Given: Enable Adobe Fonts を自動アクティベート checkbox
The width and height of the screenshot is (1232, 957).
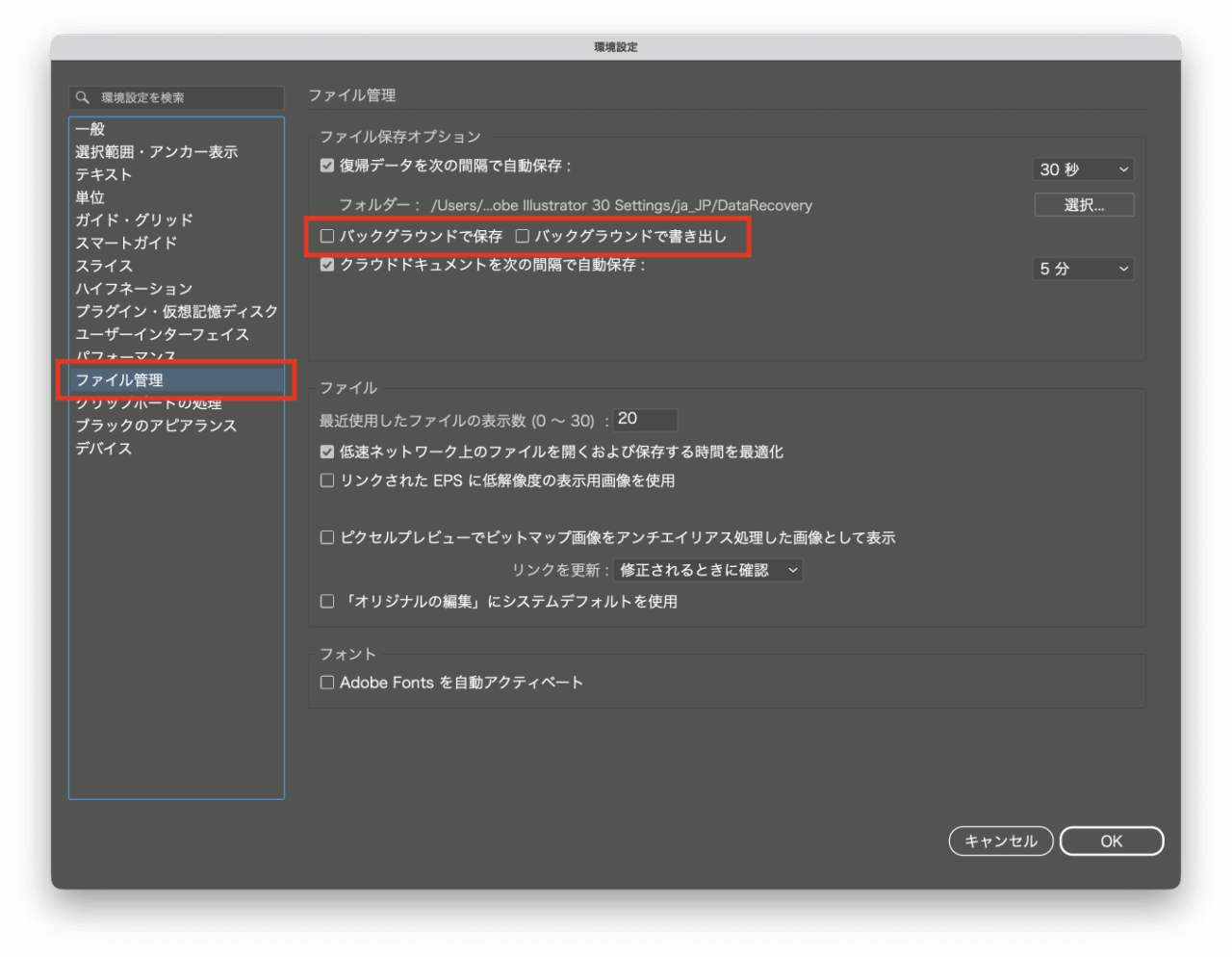Looking at the screenshot, I should pyautogui.click(x=327, y=683).
